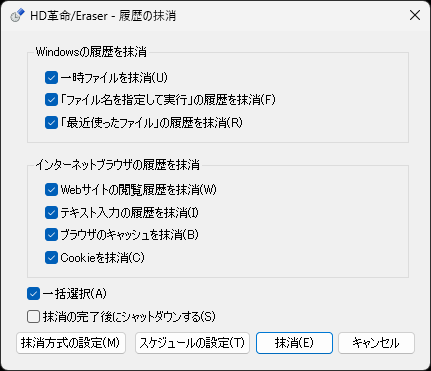The image size is (431, 371).
Task: Click the 一括選択(A) label text
Action: [75, 294]
